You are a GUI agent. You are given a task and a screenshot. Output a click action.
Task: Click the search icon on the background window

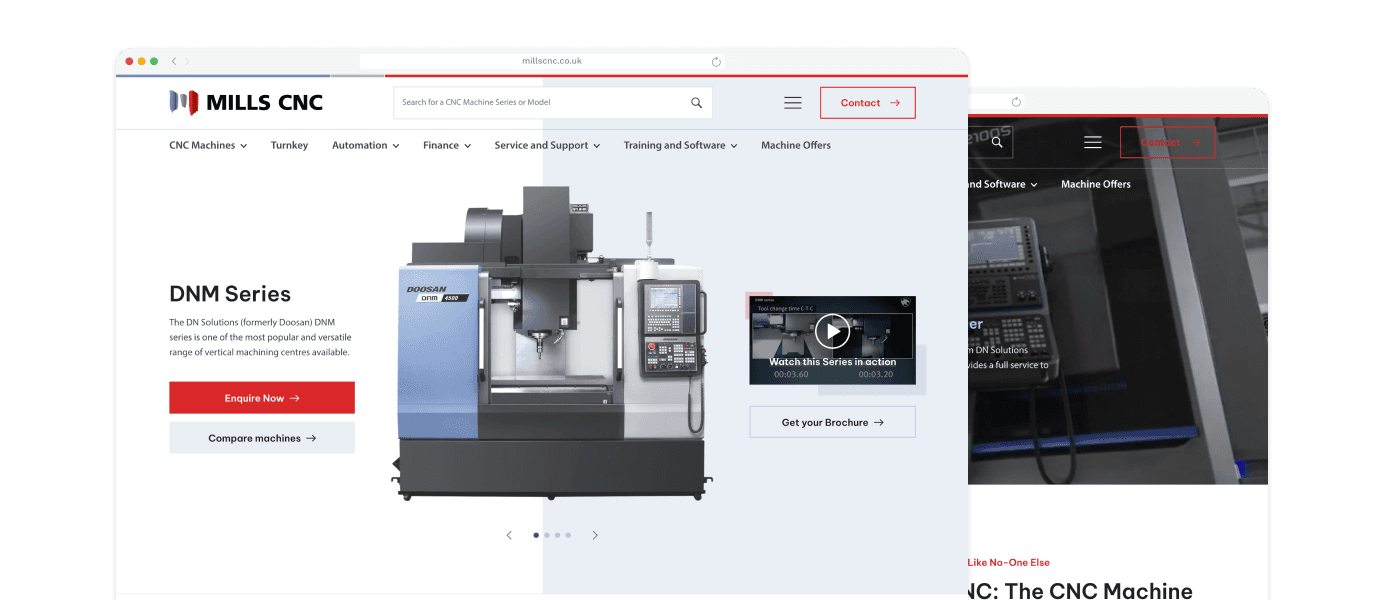[x=995, y=142]
